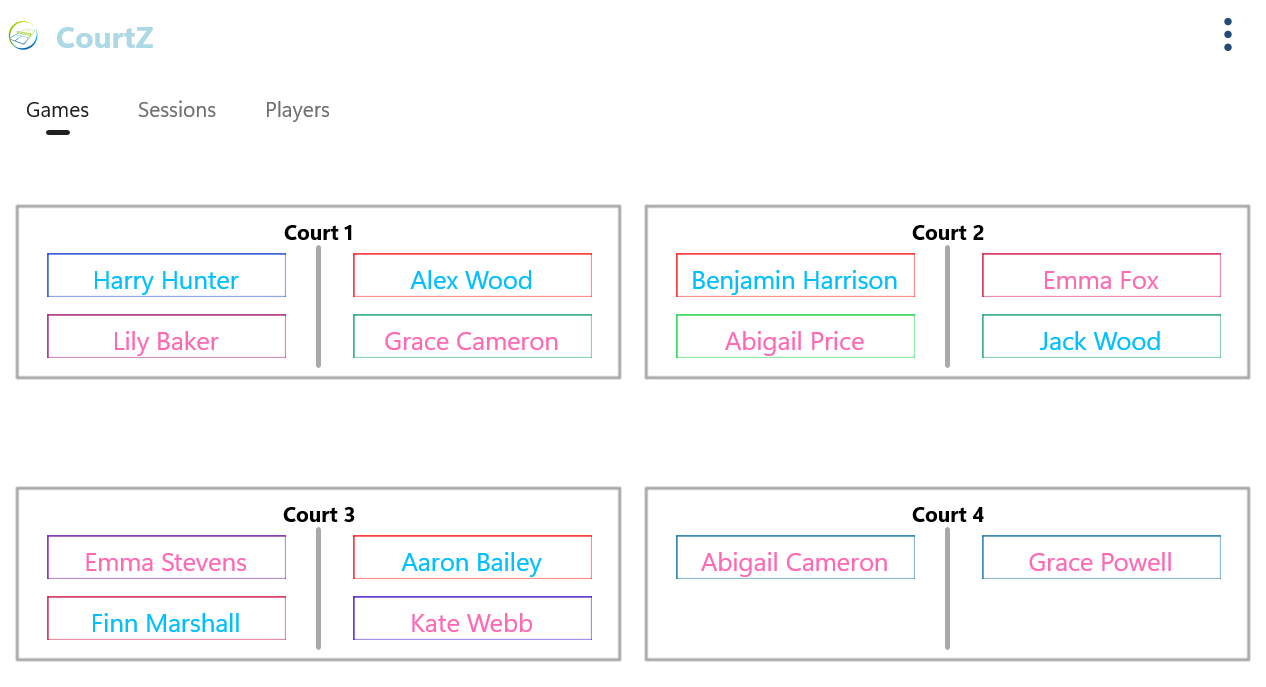
Task: Click Lily Baker player card
Action: tap(166, 337)
